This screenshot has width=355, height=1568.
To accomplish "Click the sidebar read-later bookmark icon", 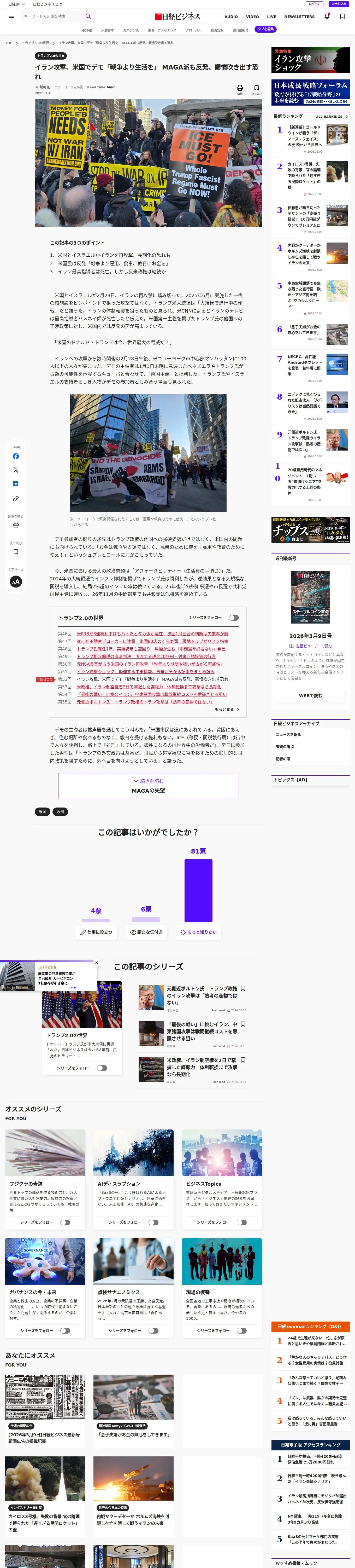I will pyautogui.click(x=16, y=552).
